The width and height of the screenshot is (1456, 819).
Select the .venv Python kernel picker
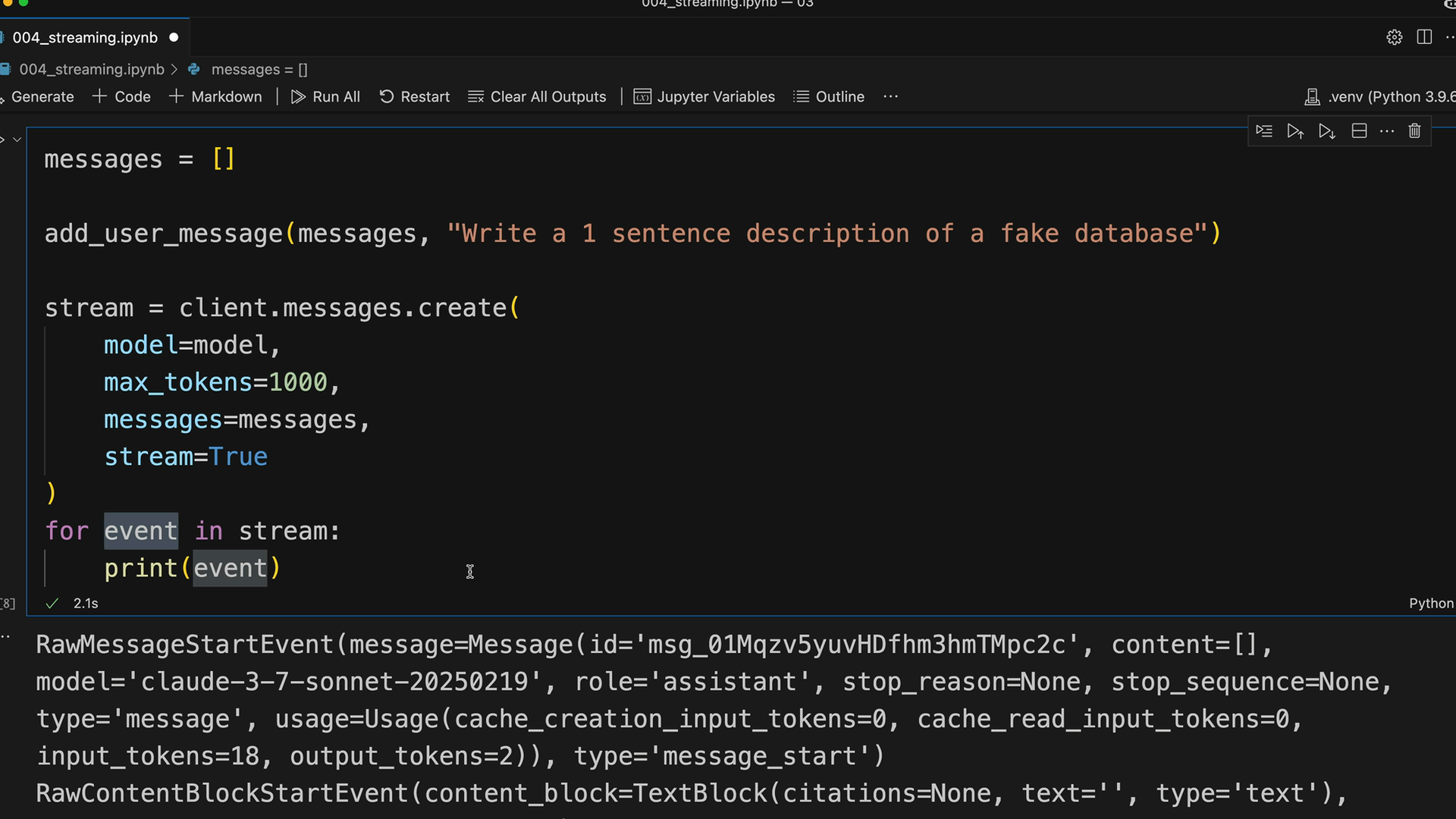(x=1380, y=96)
